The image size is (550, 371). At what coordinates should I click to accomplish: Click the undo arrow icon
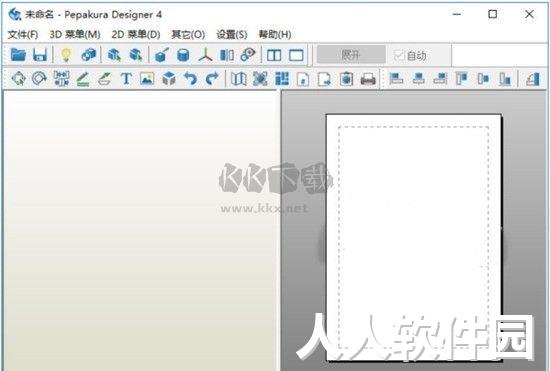coord(190,79)
